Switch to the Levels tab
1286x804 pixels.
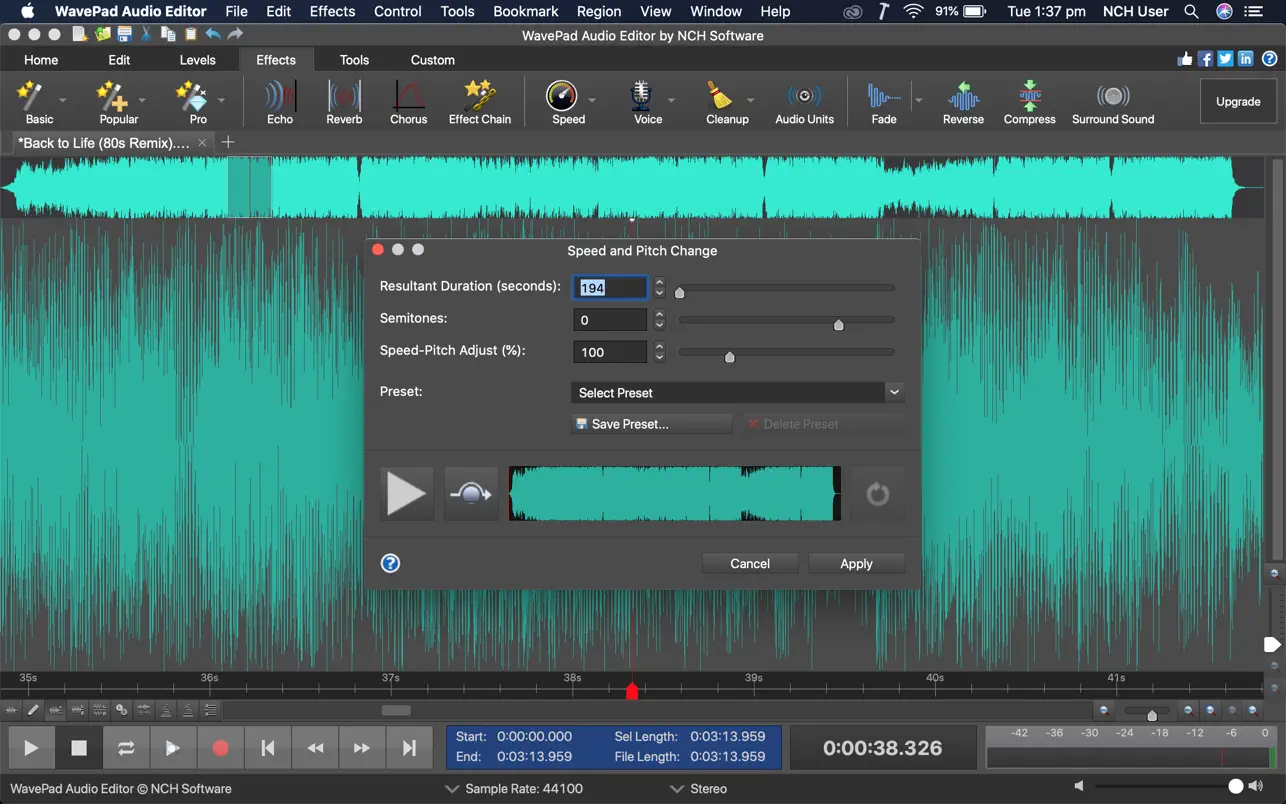click(197, 60)
